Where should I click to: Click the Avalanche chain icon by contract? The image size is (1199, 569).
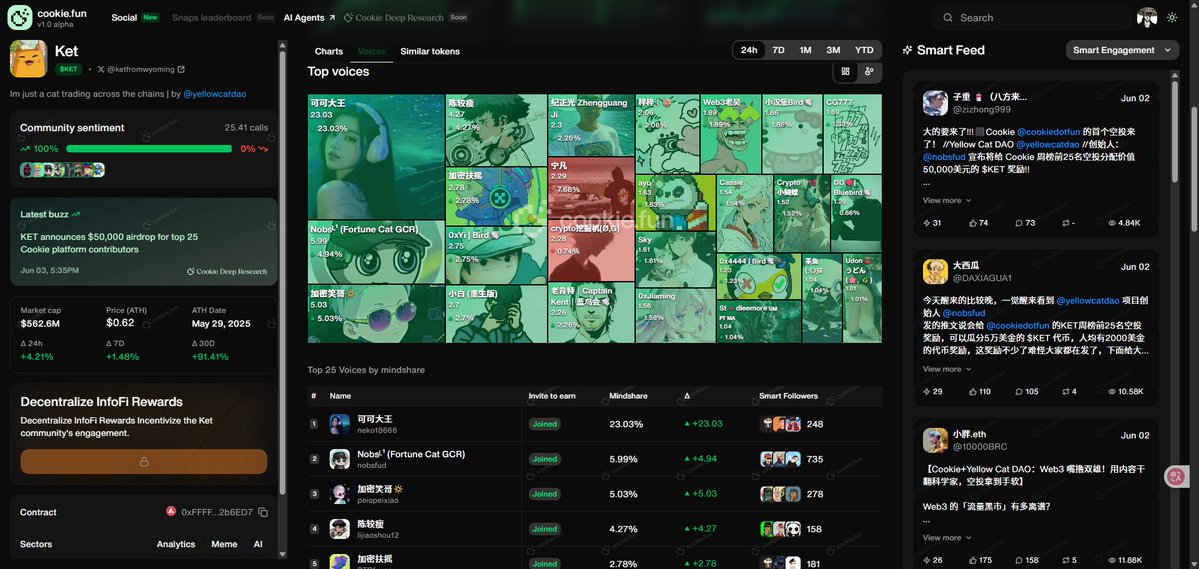(x=171, y=512)
